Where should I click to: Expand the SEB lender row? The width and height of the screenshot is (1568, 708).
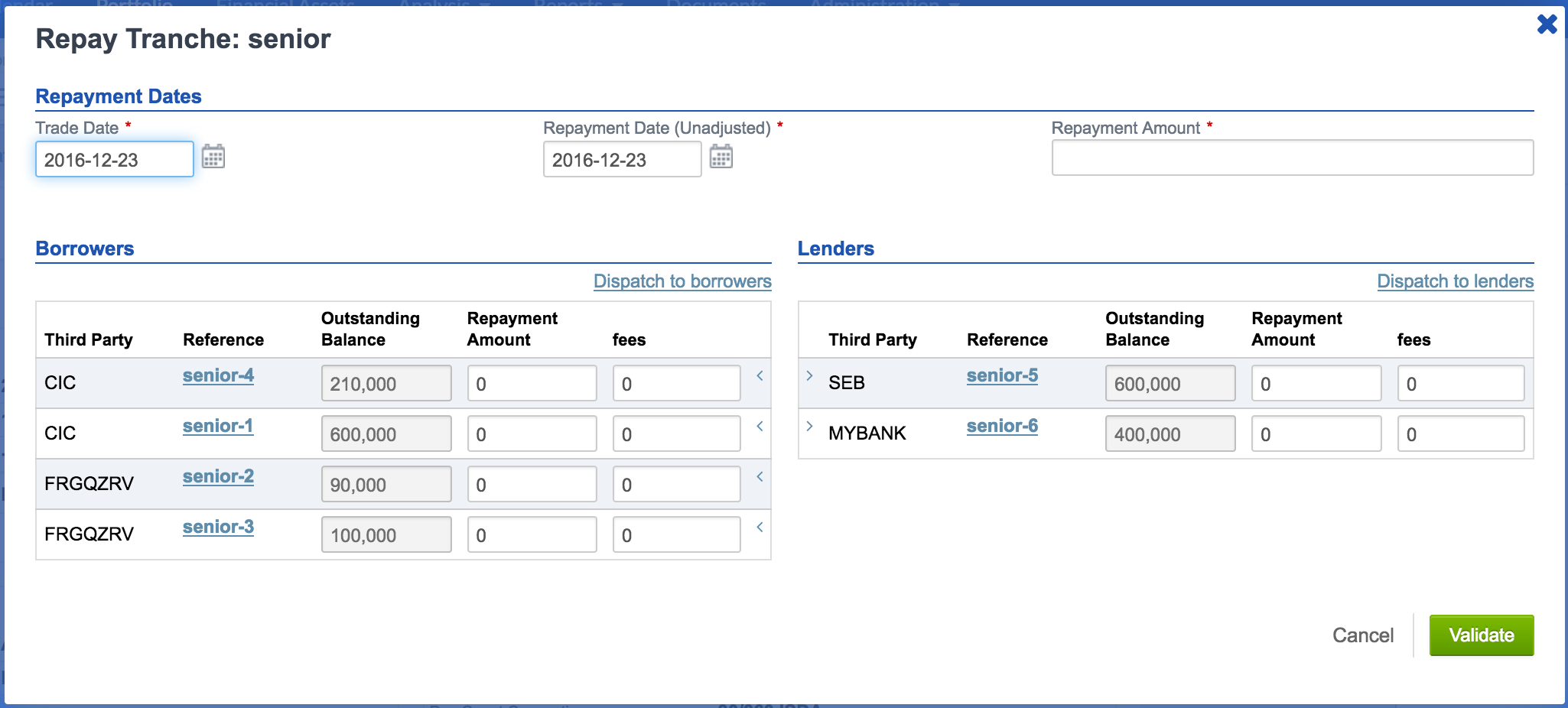click(809, 375)
